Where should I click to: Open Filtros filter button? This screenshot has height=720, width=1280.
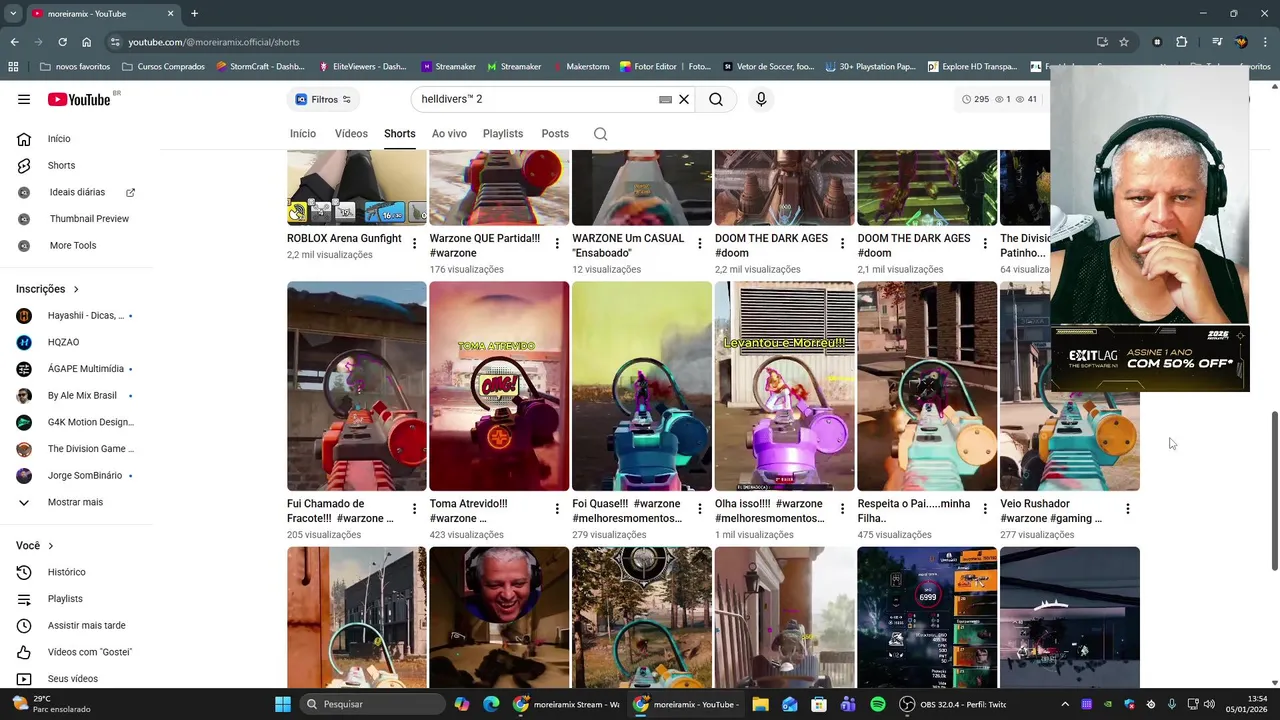click(x=324, y=99)
